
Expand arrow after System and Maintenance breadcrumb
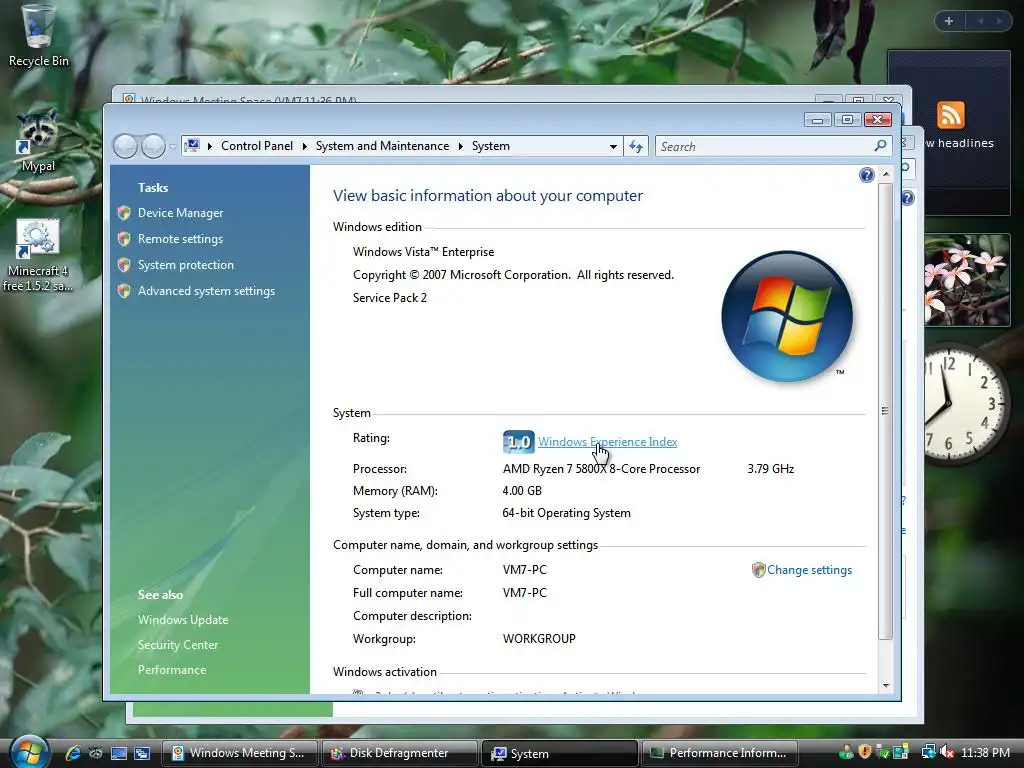[460, 146]
